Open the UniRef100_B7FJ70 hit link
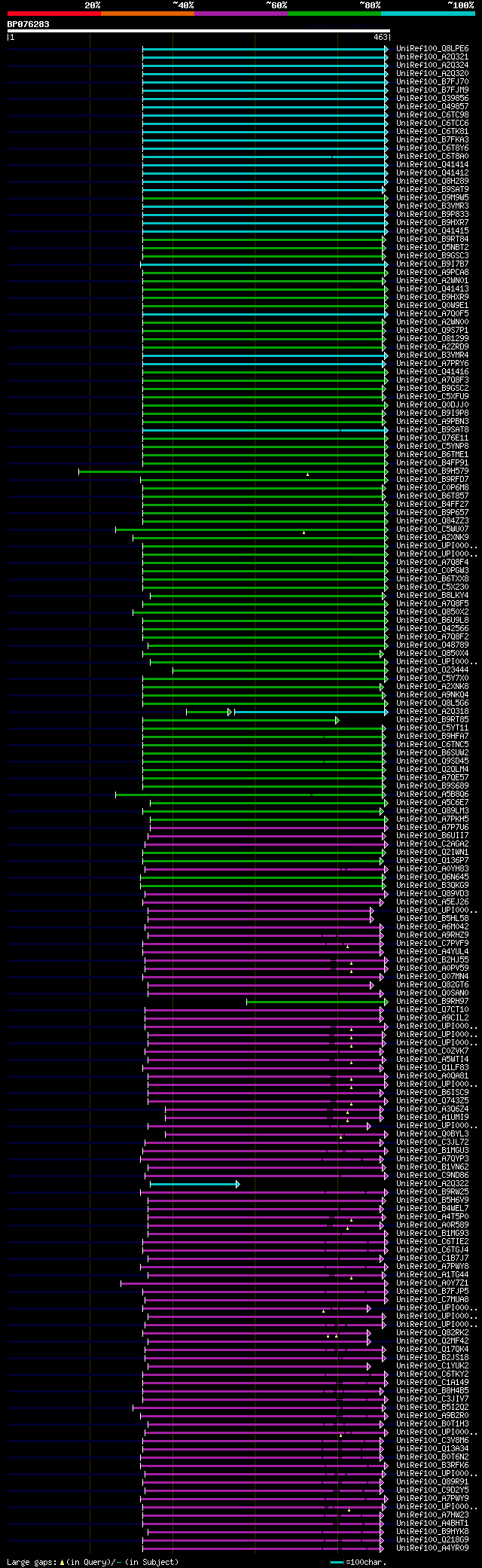This screenshot has width=482, height=1568. [432, 82]
